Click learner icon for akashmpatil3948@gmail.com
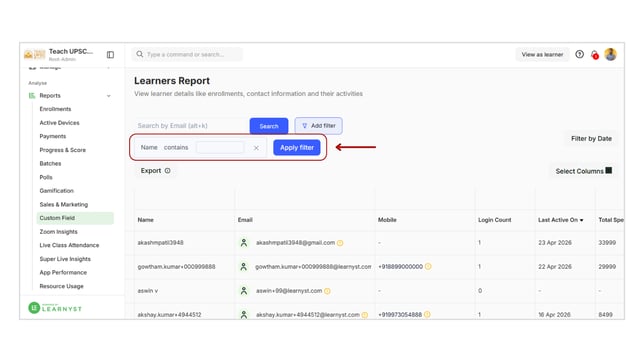 244,243
